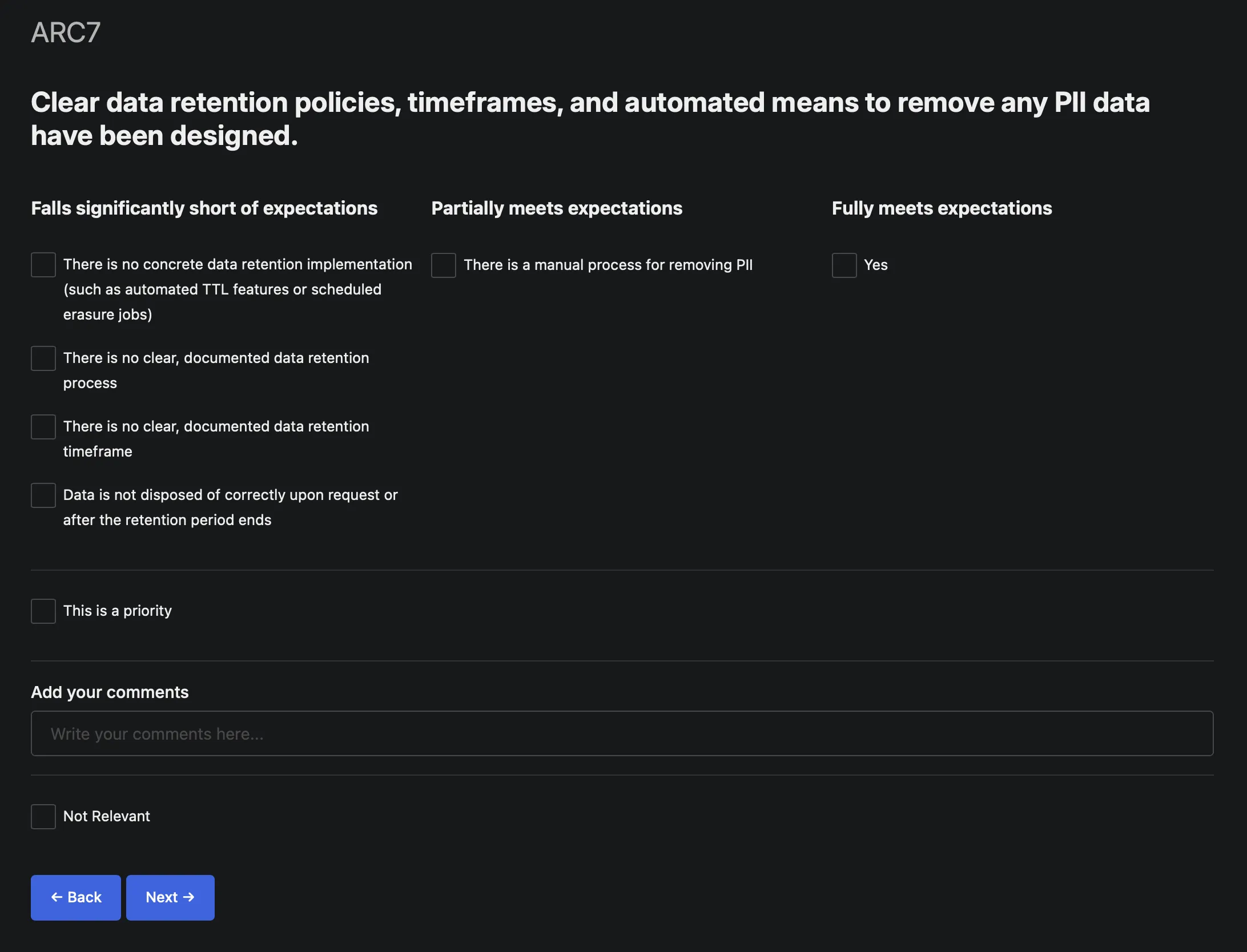
Task: Click the Partially meets expectations column heading
Action: point(557,208)
